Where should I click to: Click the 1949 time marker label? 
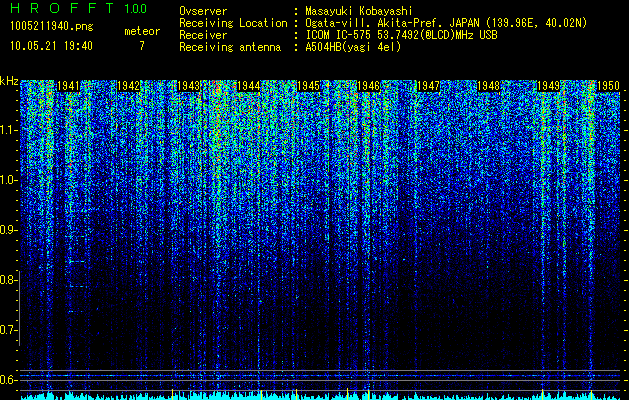pos(548,86)
